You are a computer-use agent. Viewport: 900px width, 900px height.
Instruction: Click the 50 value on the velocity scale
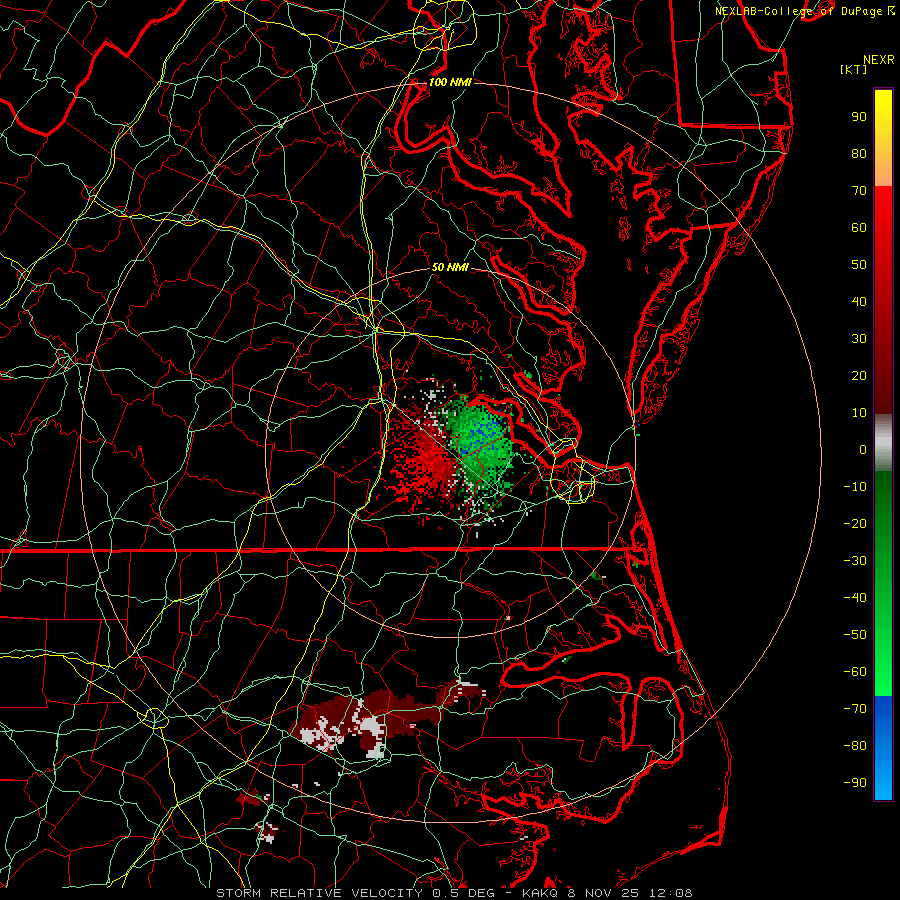[x=859, y=265]
